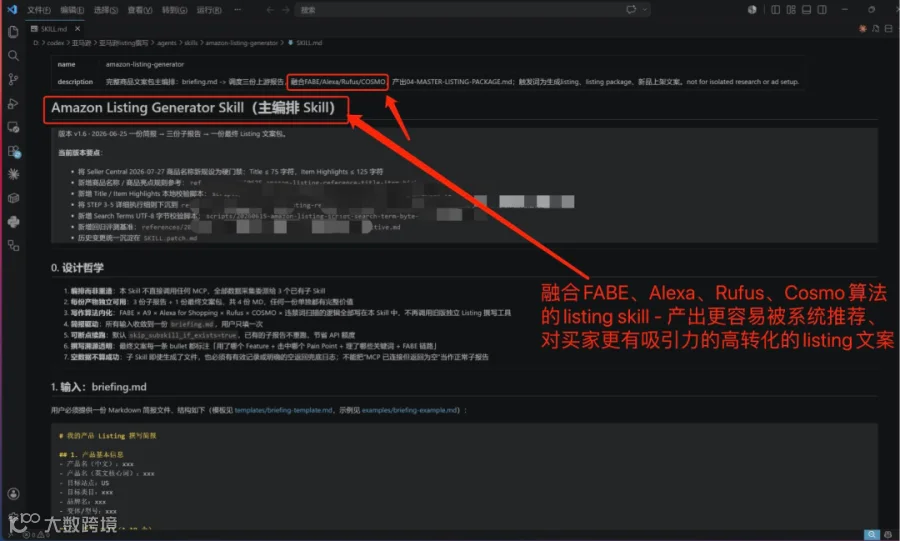Toggle the secondary side bar layout icon

click(822, 10)
